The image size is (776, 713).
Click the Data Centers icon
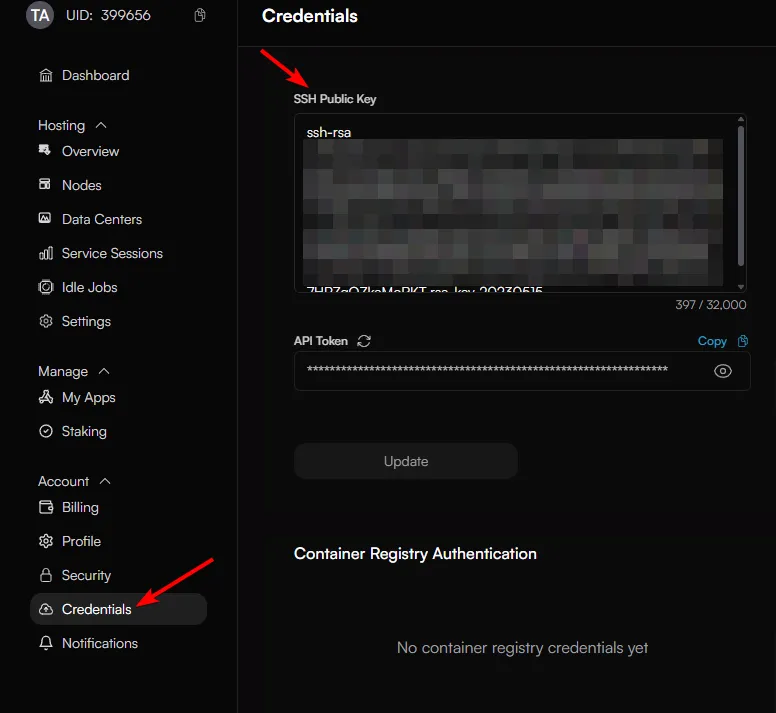(45, 218)
